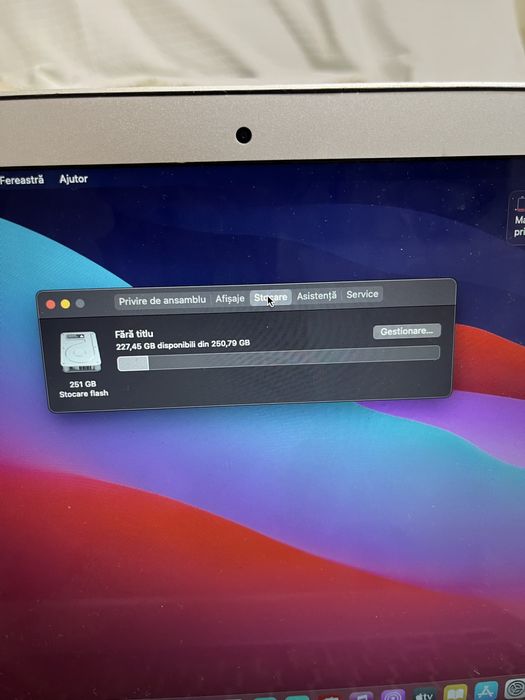This screenshot has width=525, height=700.
Task: Open Books app from the dock
Action: point(455,692)
